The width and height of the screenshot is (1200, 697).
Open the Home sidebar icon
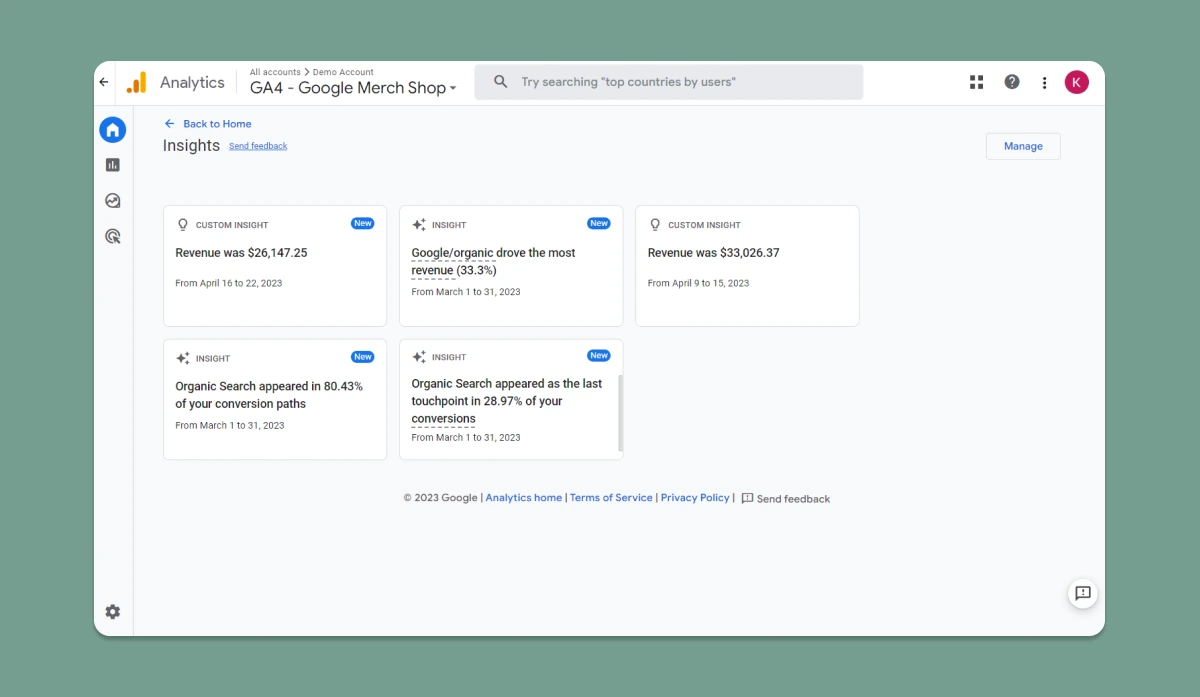[113, 129]
